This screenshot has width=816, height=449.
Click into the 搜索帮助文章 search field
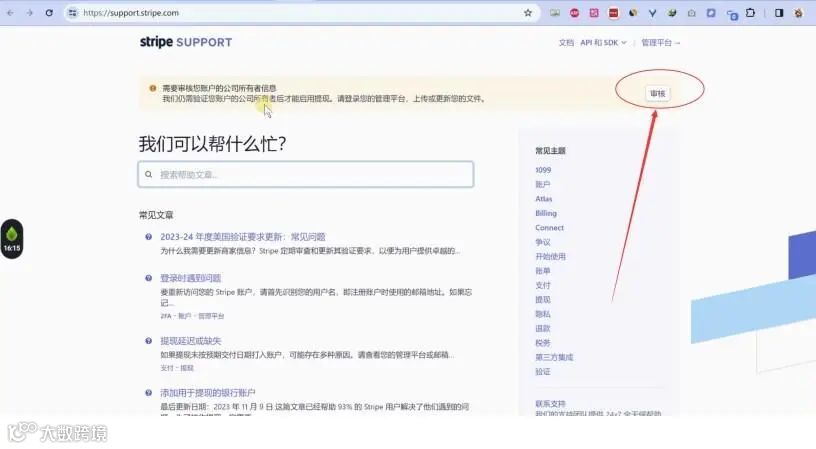[x=306, y=174]
